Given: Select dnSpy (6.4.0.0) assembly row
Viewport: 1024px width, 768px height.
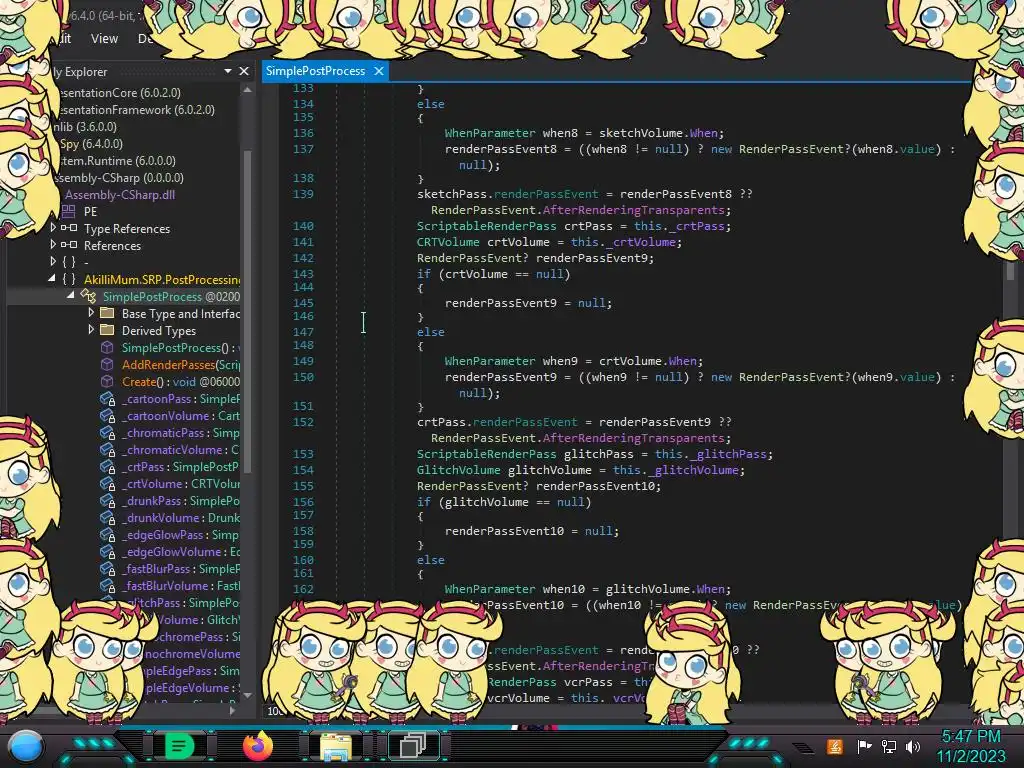Looking at the screenshot, I should pos(91,144).
